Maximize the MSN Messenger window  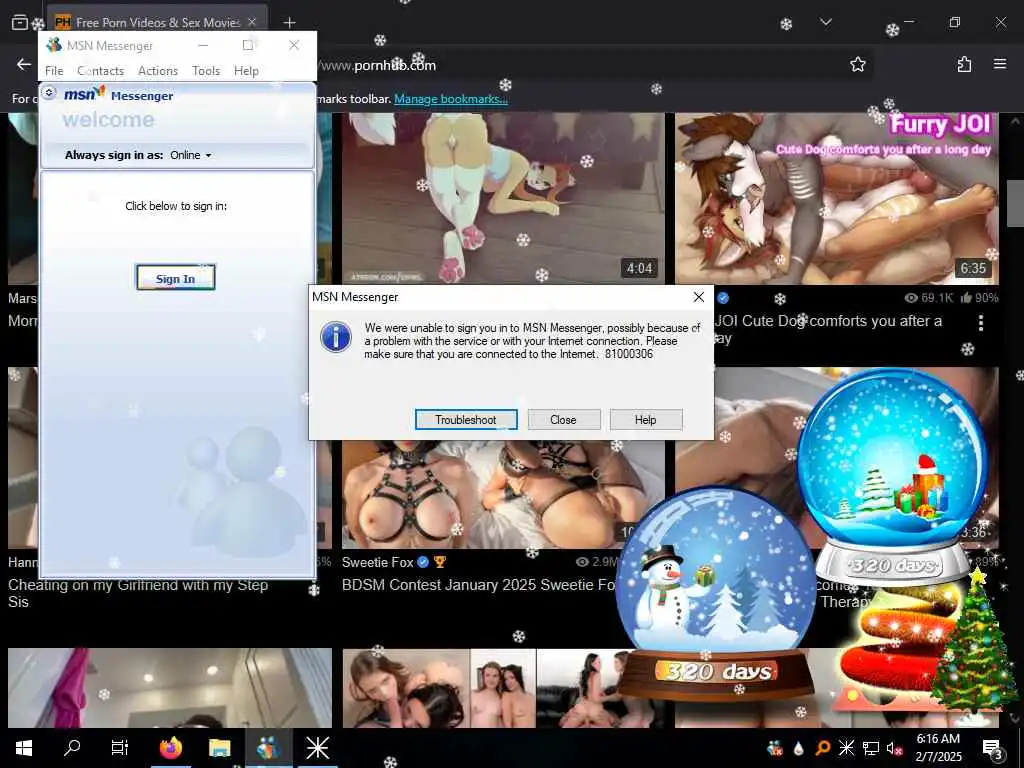pos(248,45)
